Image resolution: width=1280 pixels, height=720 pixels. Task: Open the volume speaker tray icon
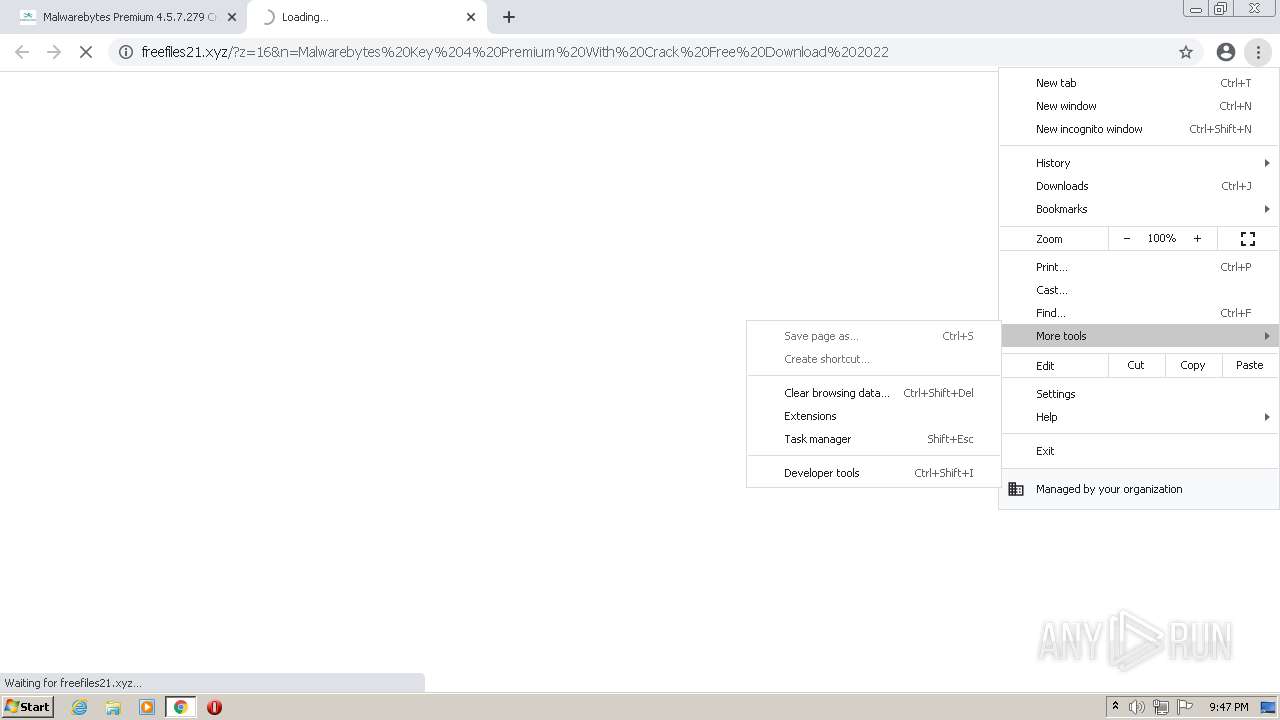(1137, 707)
